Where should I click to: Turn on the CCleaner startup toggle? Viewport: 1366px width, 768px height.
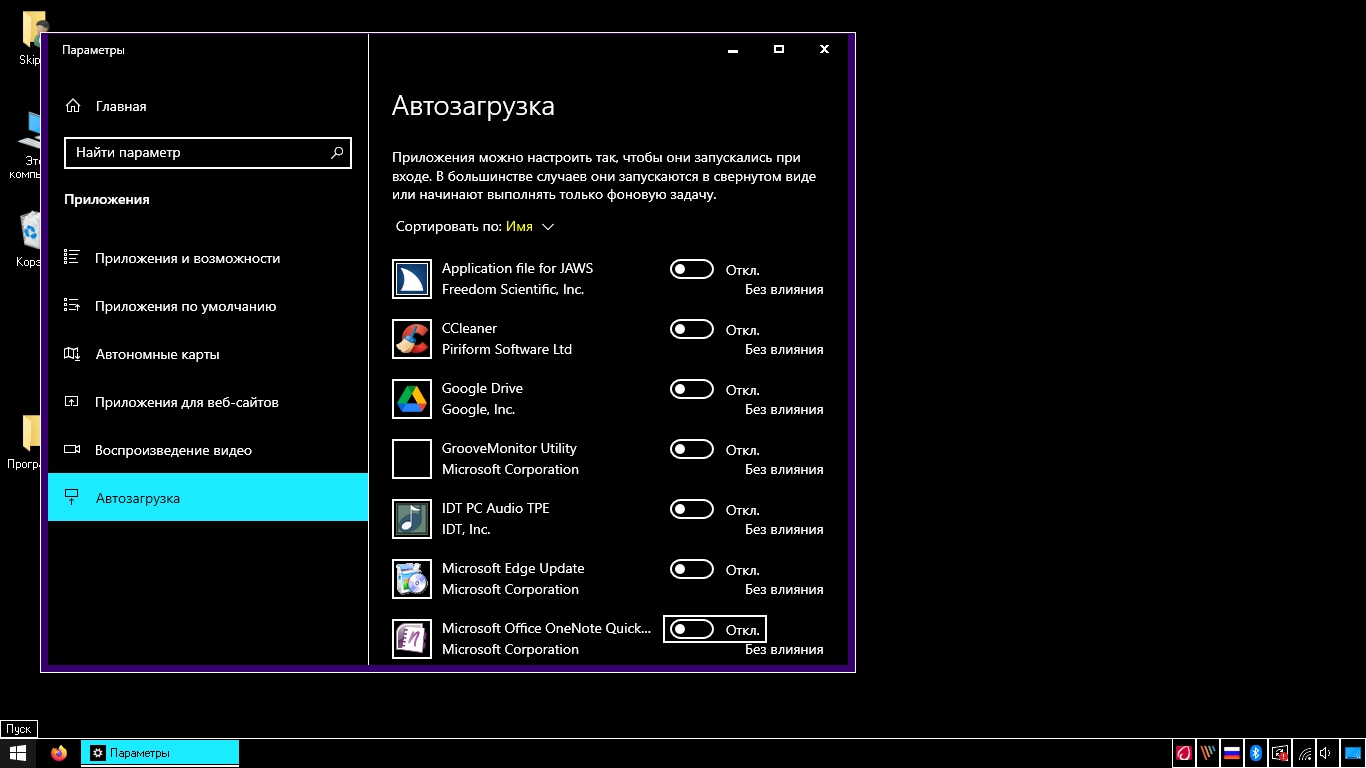[x=692, y=329]
